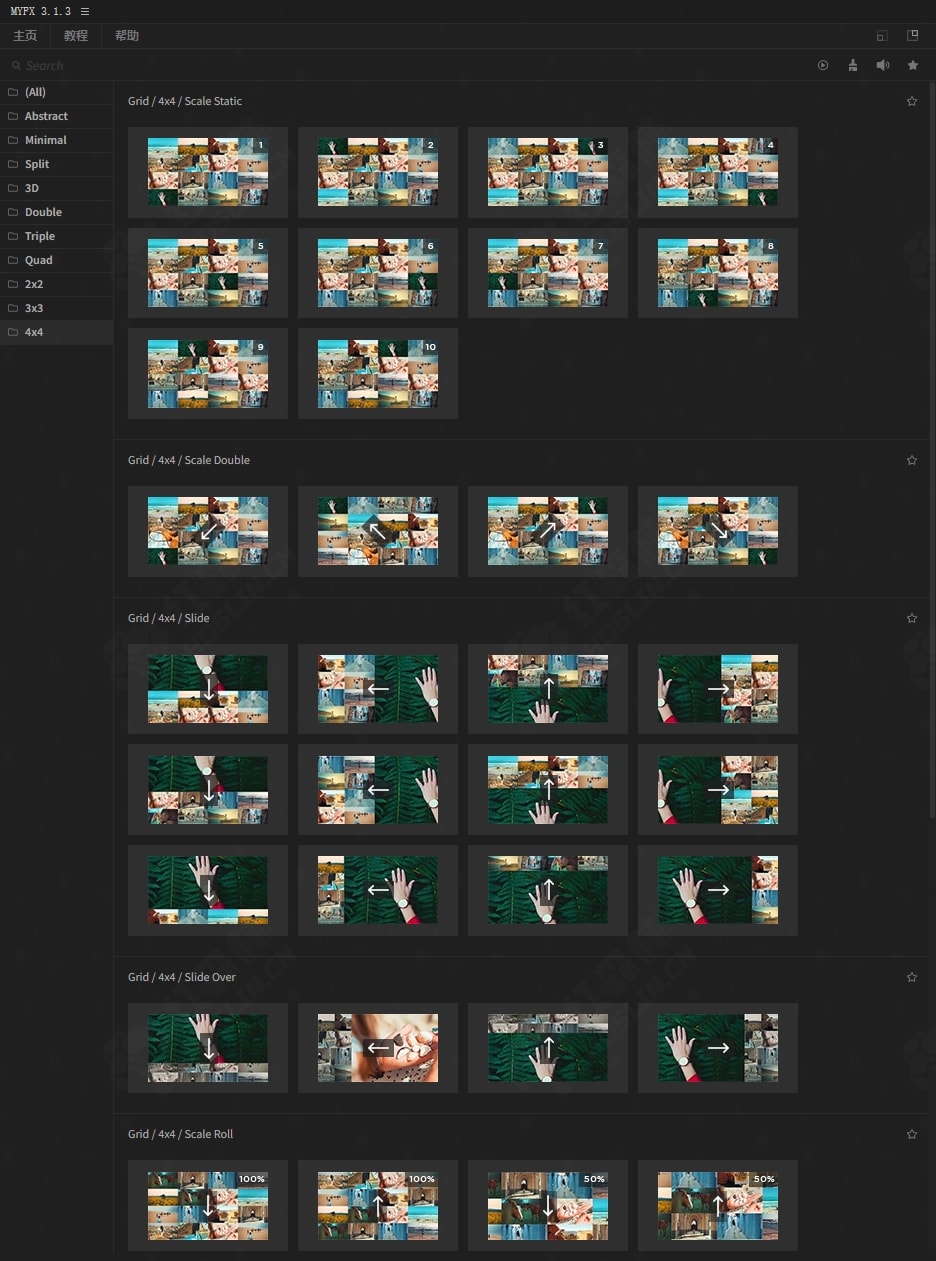936x1261 pixels.
Task: Select Slide Over preset with down arrow
Action: point(208,1048)
